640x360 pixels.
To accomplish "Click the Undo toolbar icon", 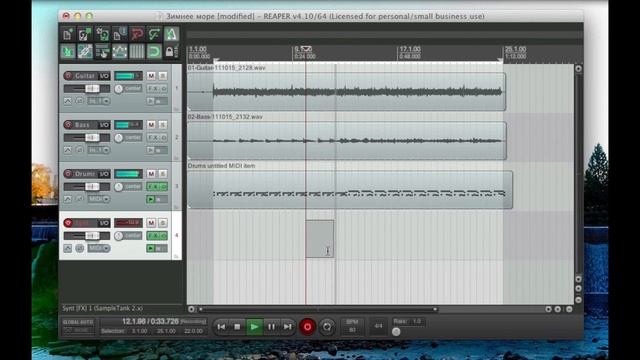I will pyautogui.click(x=137, y=35).
